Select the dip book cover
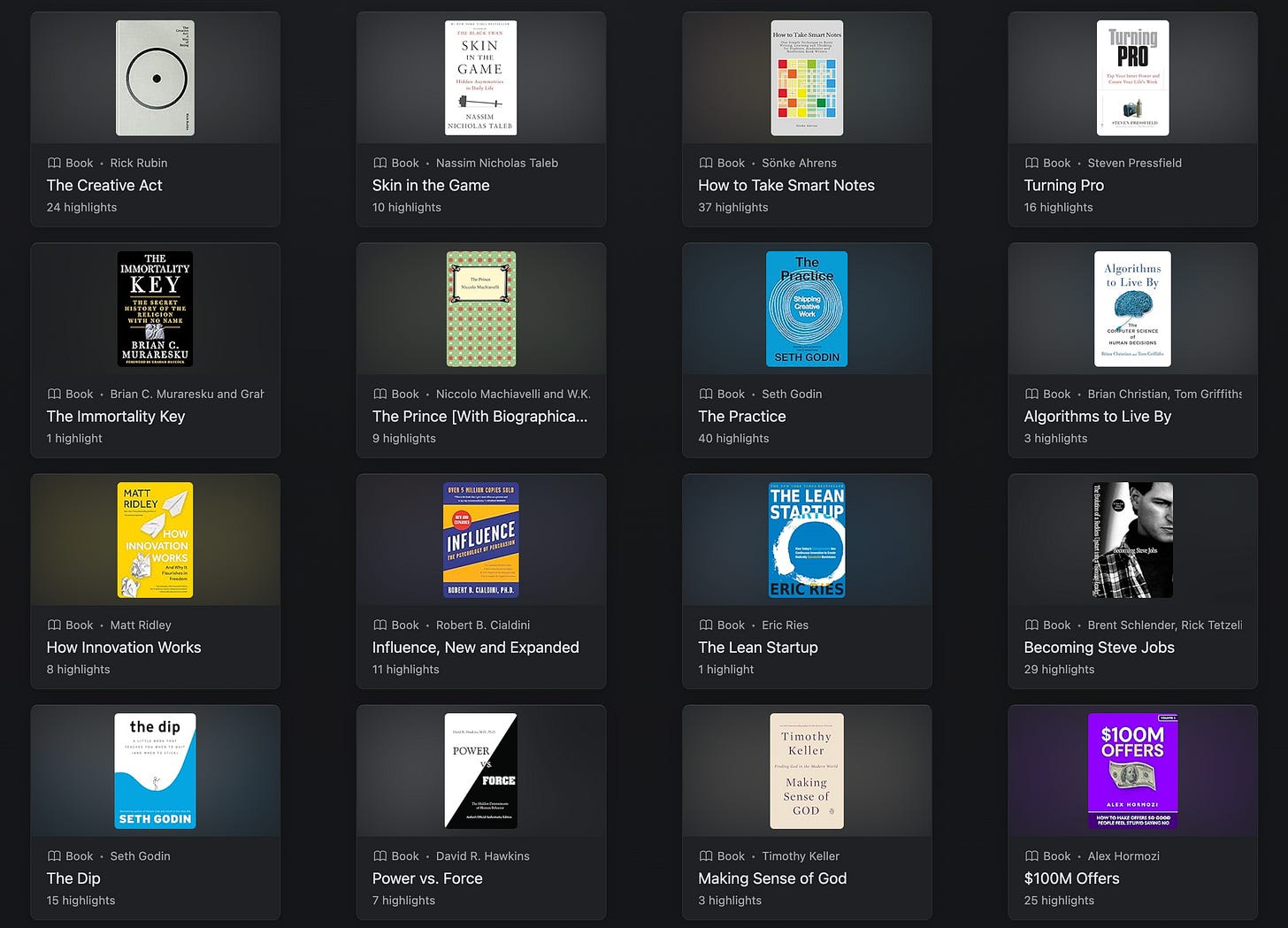Viewport: 1288px width, 928px height. pyautogui.click(x=155, y=771)
